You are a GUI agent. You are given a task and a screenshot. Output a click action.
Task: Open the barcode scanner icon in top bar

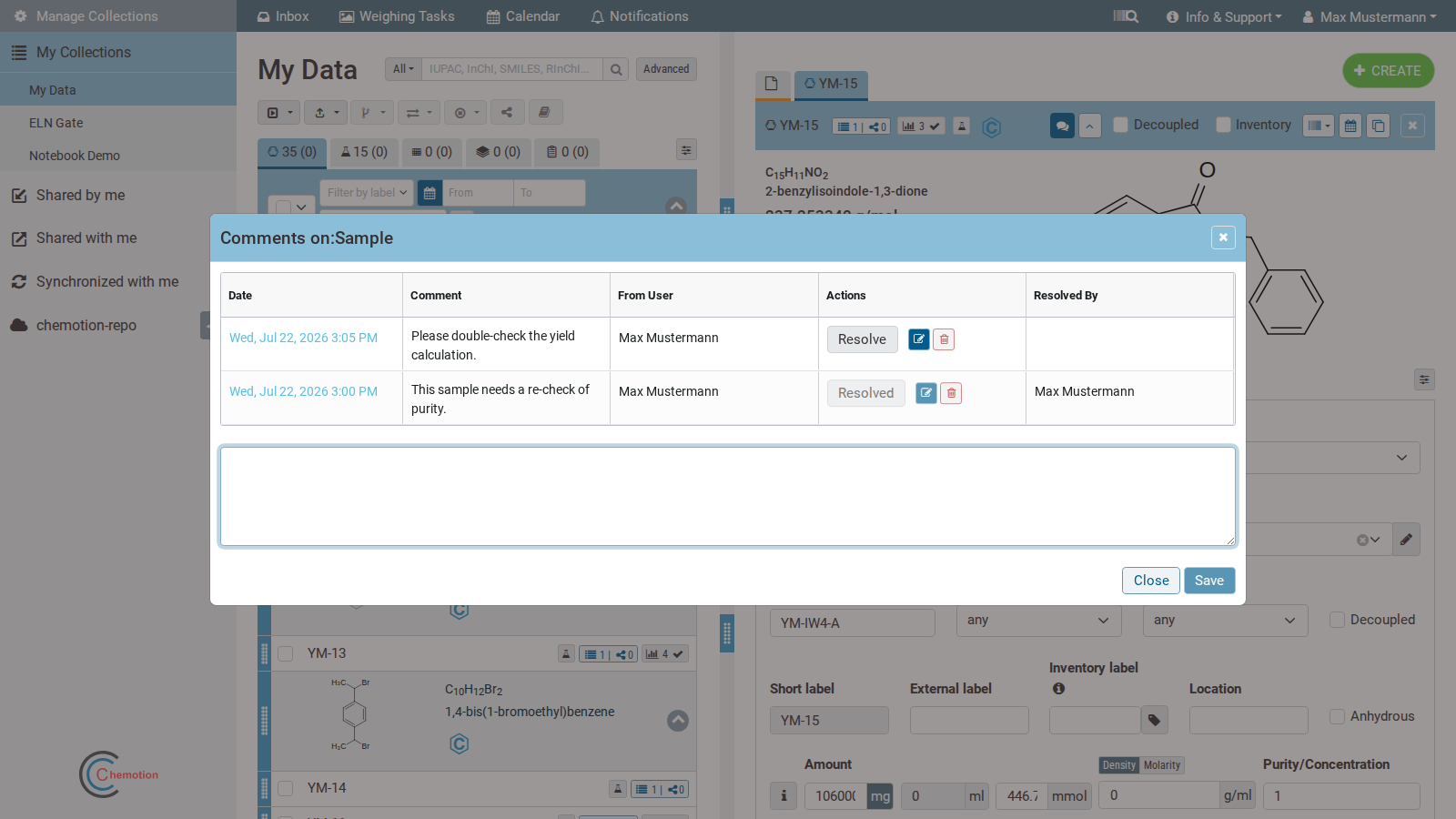[x=1126, y=16]
